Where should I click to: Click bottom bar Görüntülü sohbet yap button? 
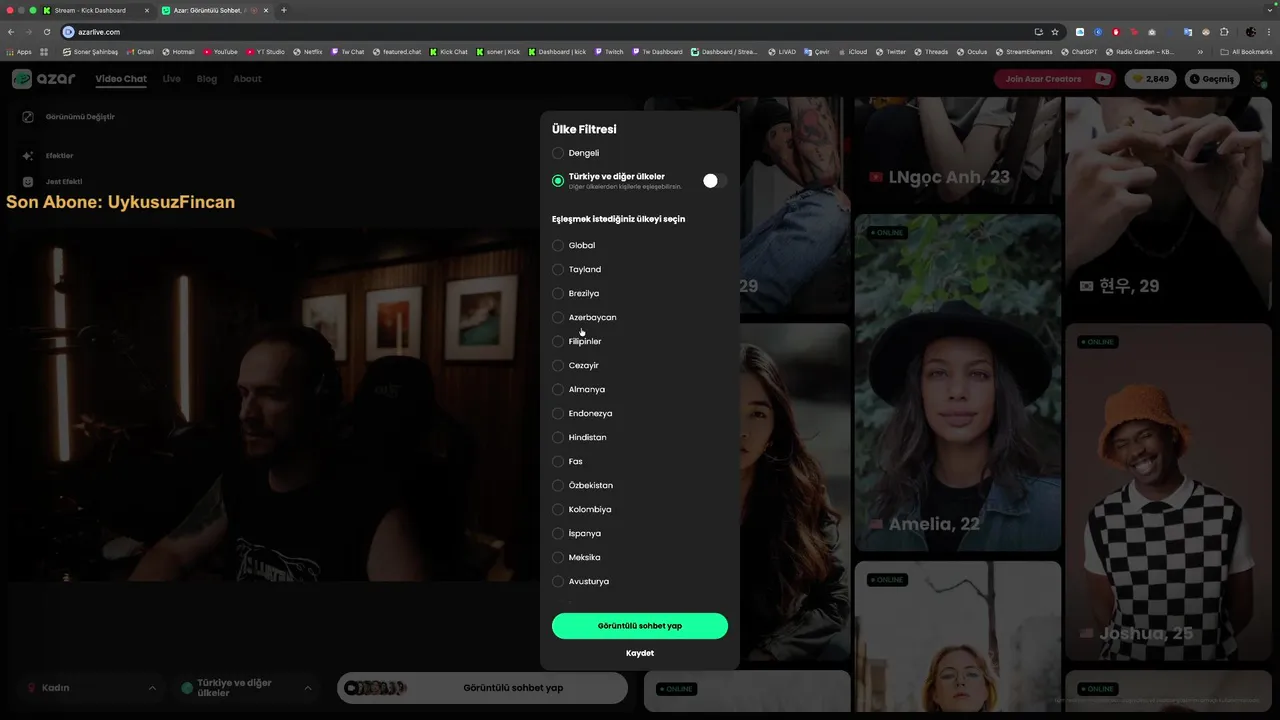click(483, 688)
